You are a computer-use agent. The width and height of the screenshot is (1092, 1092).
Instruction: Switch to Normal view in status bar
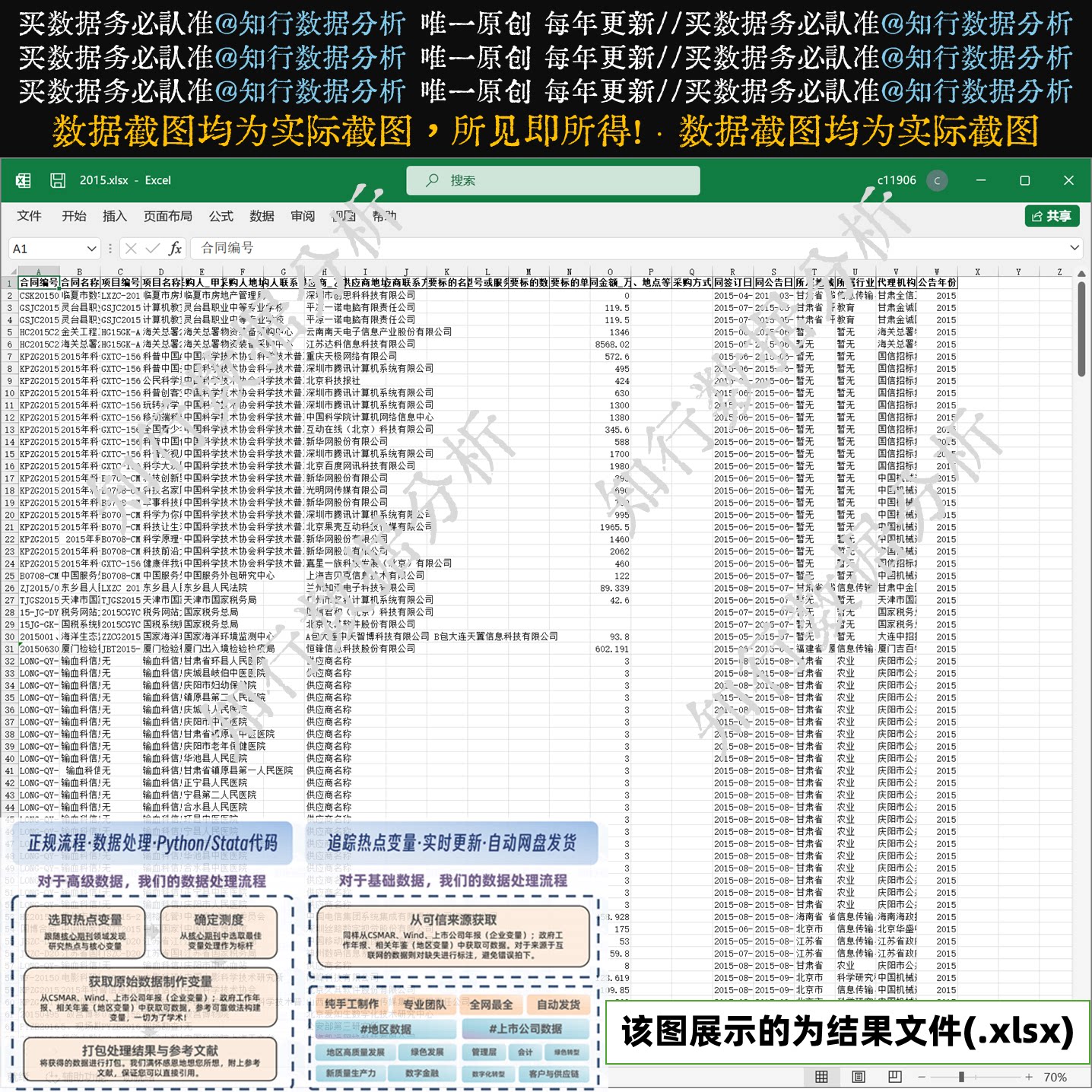(821, 1077)
